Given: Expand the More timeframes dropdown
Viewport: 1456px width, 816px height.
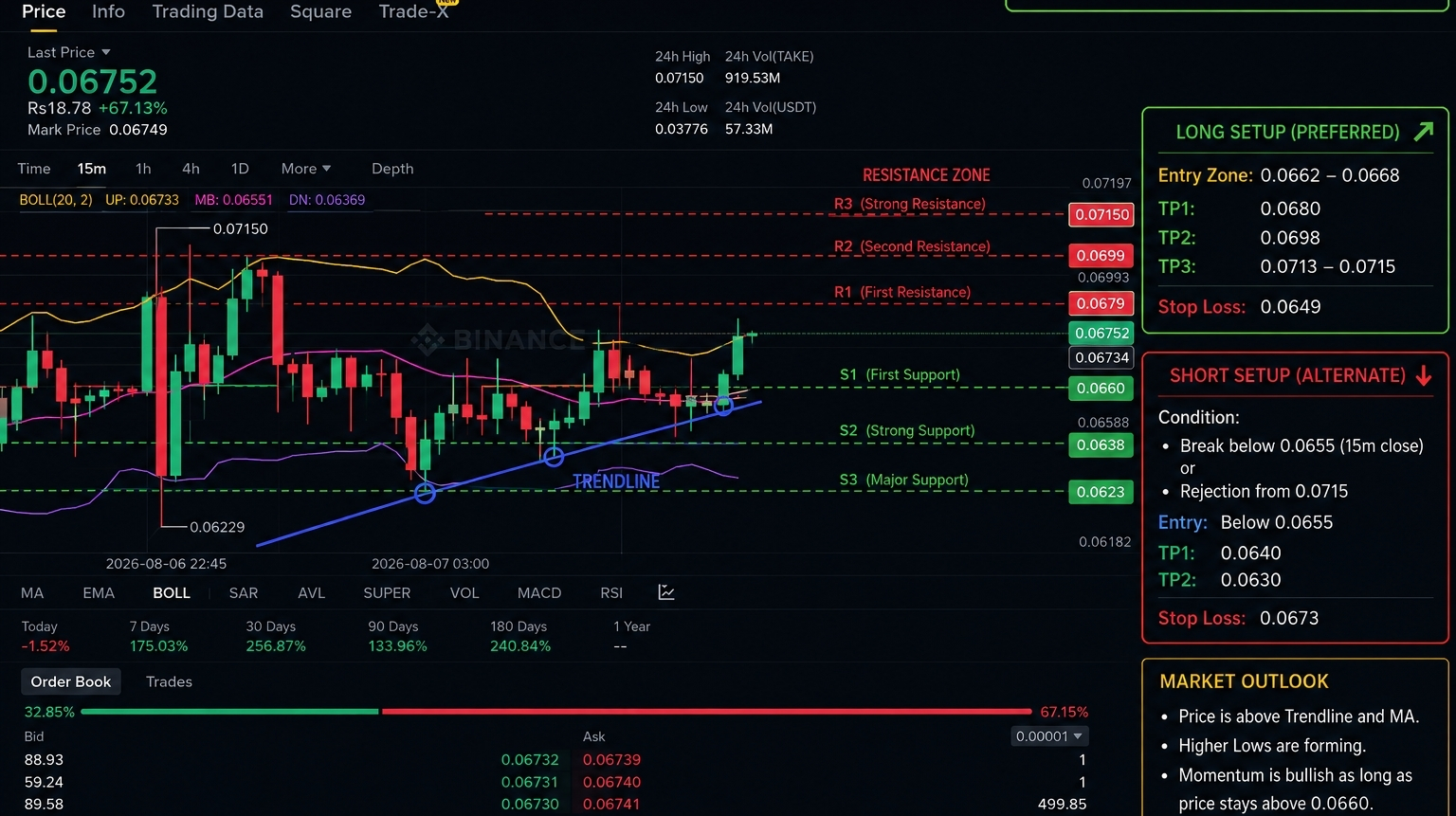Looking at the screenshot, I should click(306, 169).
